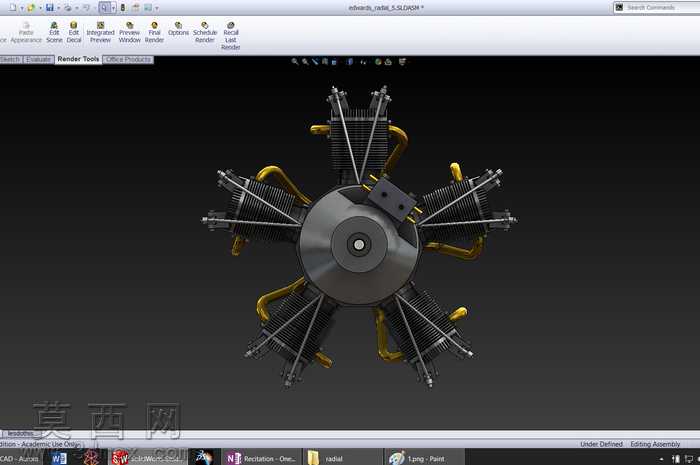Click Zoom to Fit in view toolbar
Image resolution: width=700 pixels, height=465 pixels.
(x=295, y=62)
